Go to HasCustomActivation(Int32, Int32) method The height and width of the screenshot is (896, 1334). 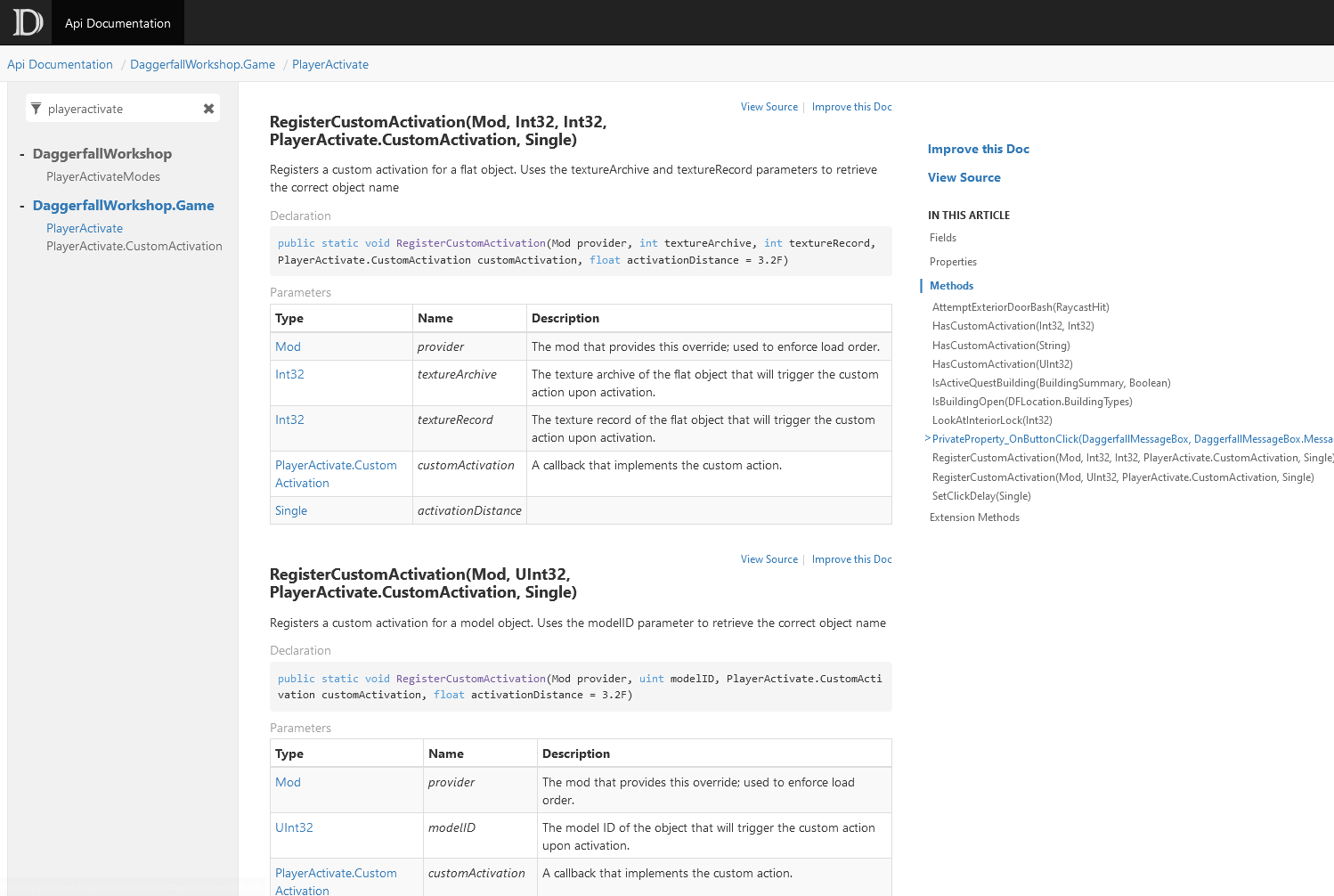(1013, 326)
